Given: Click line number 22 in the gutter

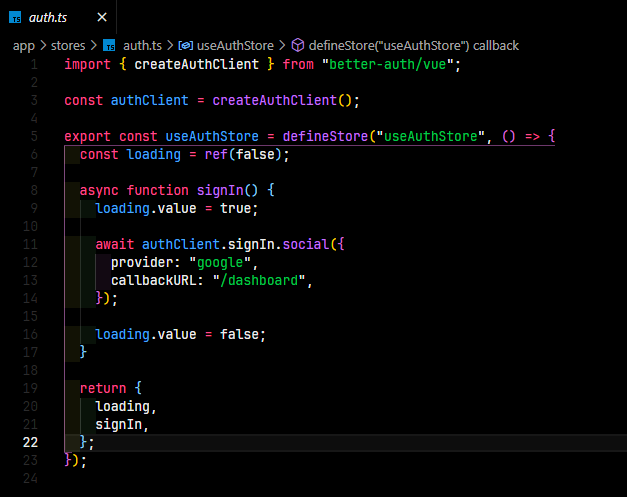Looking at the screenshot, I should 30,442.
